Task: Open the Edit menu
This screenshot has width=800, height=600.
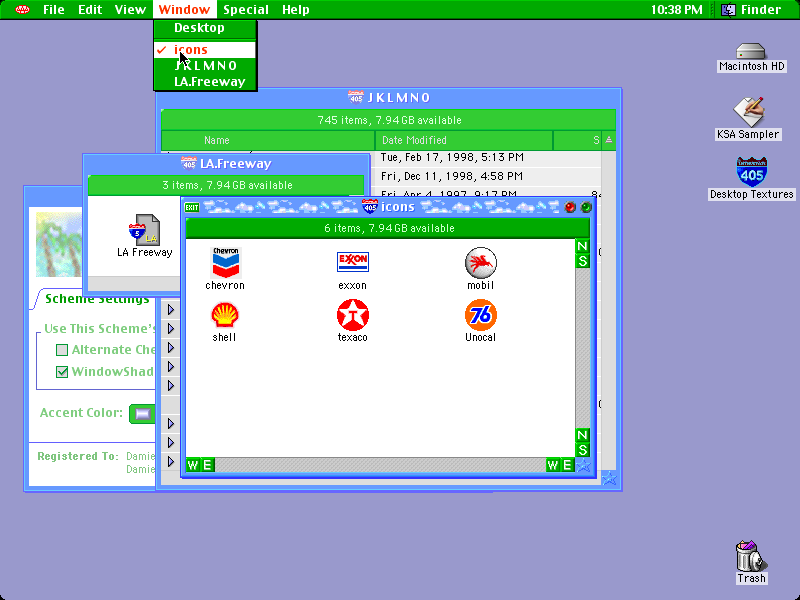Action: click(90, 9)
